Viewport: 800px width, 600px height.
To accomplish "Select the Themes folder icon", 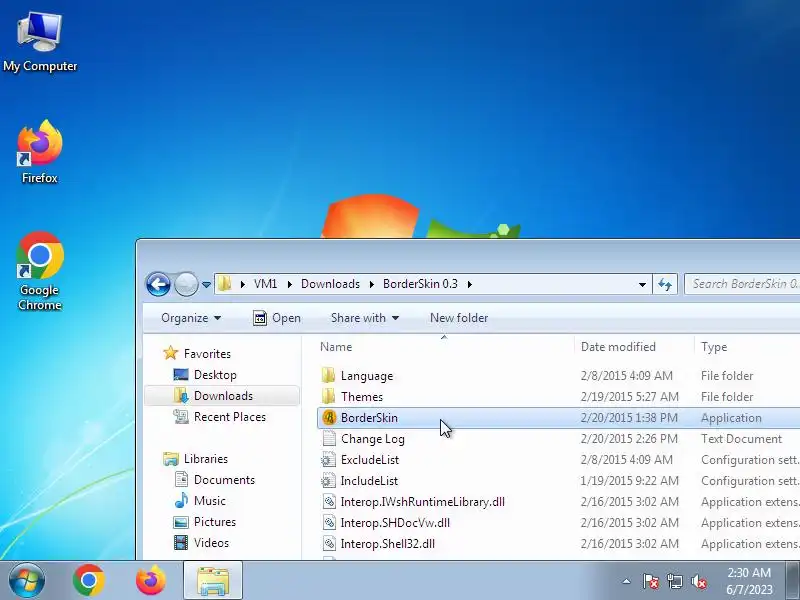I will (329, 396).
